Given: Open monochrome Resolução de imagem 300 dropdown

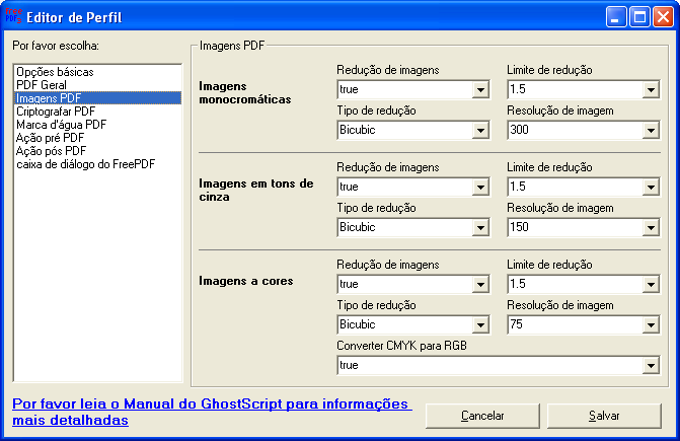Looking at the screenshot, I should pyautogui.click(x=651, y=130).
